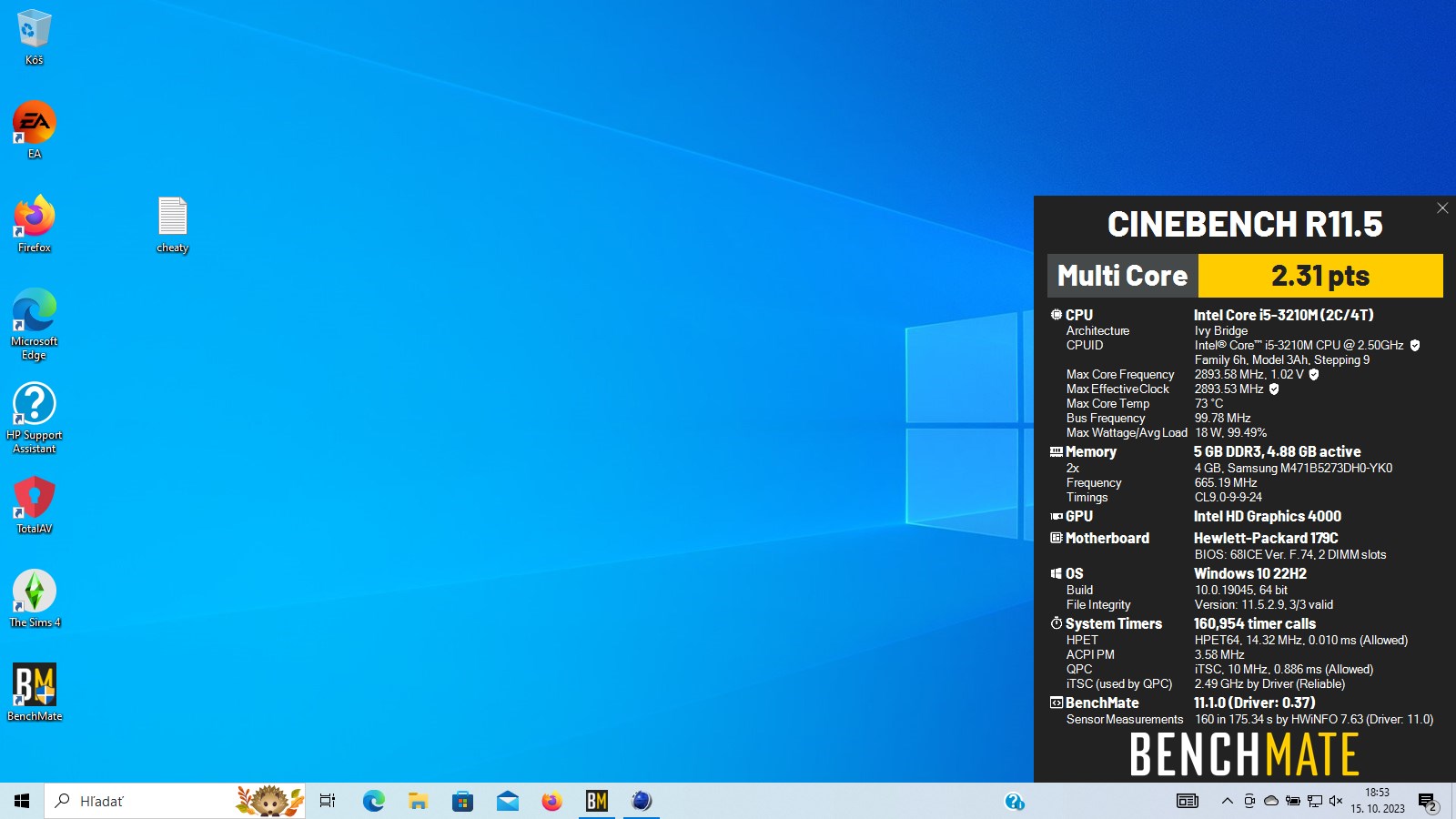The width and height of the screenshot is (1456, 819).
Task: Click the Multi Core label
Action: [x=1122, y=276]
